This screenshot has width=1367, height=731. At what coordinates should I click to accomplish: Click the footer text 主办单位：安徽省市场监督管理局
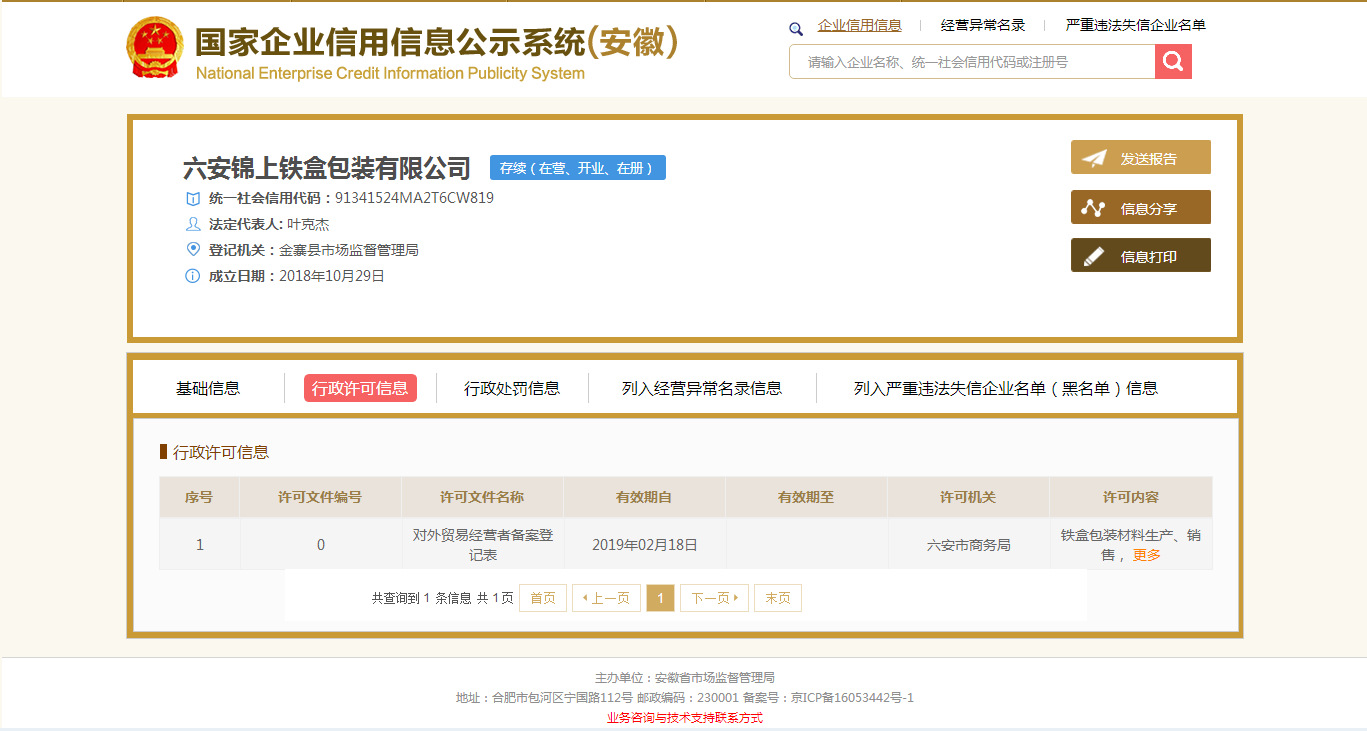[685, 678]
